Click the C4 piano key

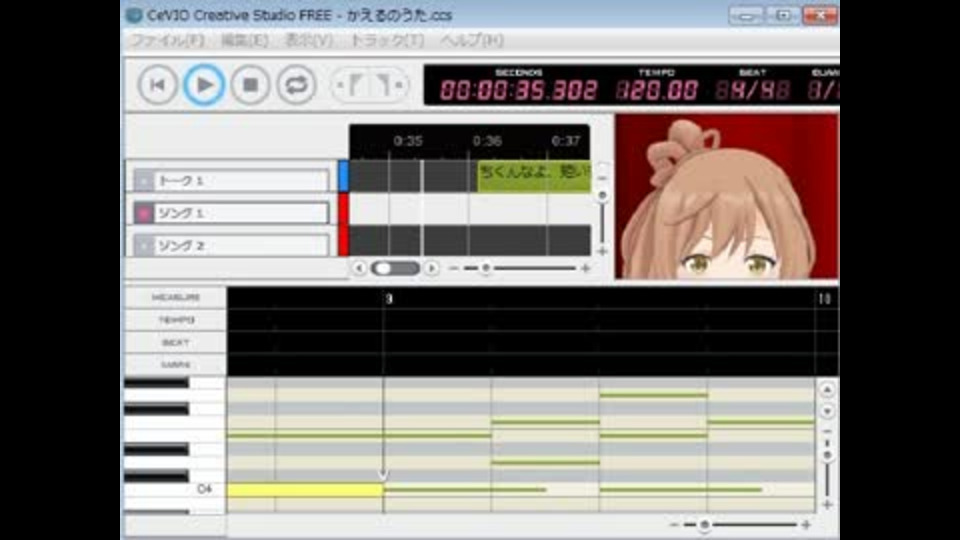click(x=174, y=490)
